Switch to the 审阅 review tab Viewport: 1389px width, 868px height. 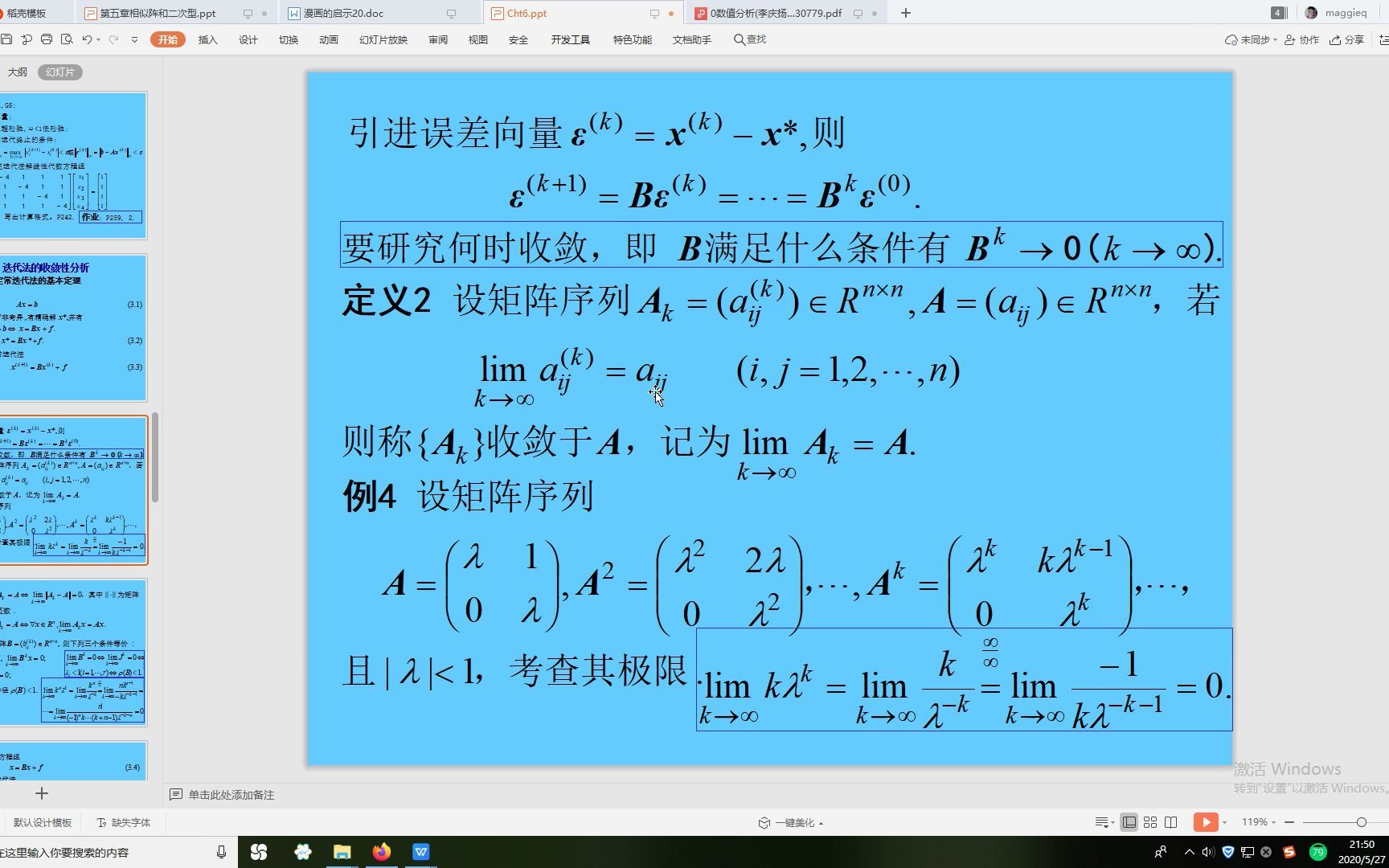[438, 39]
